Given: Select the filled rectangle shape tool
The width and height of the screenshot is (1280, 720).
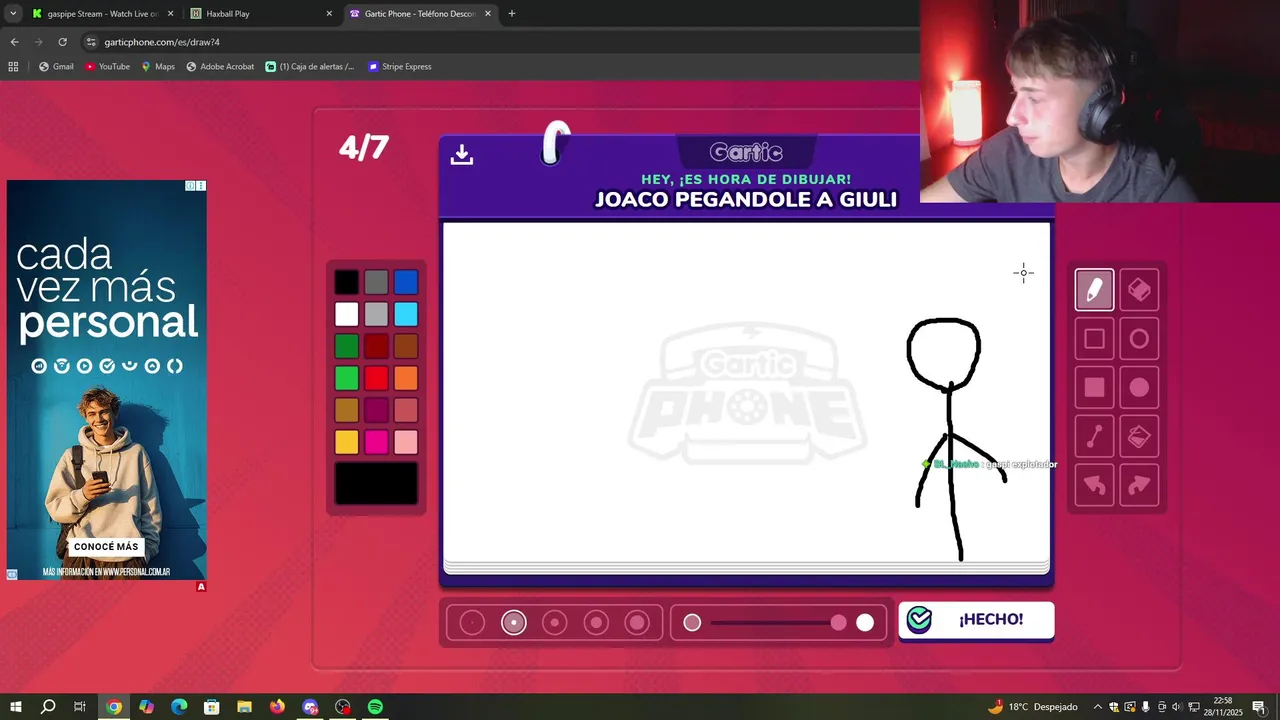Looking at the screenshot, I should pyautogui.click(x=1094, y=388).
